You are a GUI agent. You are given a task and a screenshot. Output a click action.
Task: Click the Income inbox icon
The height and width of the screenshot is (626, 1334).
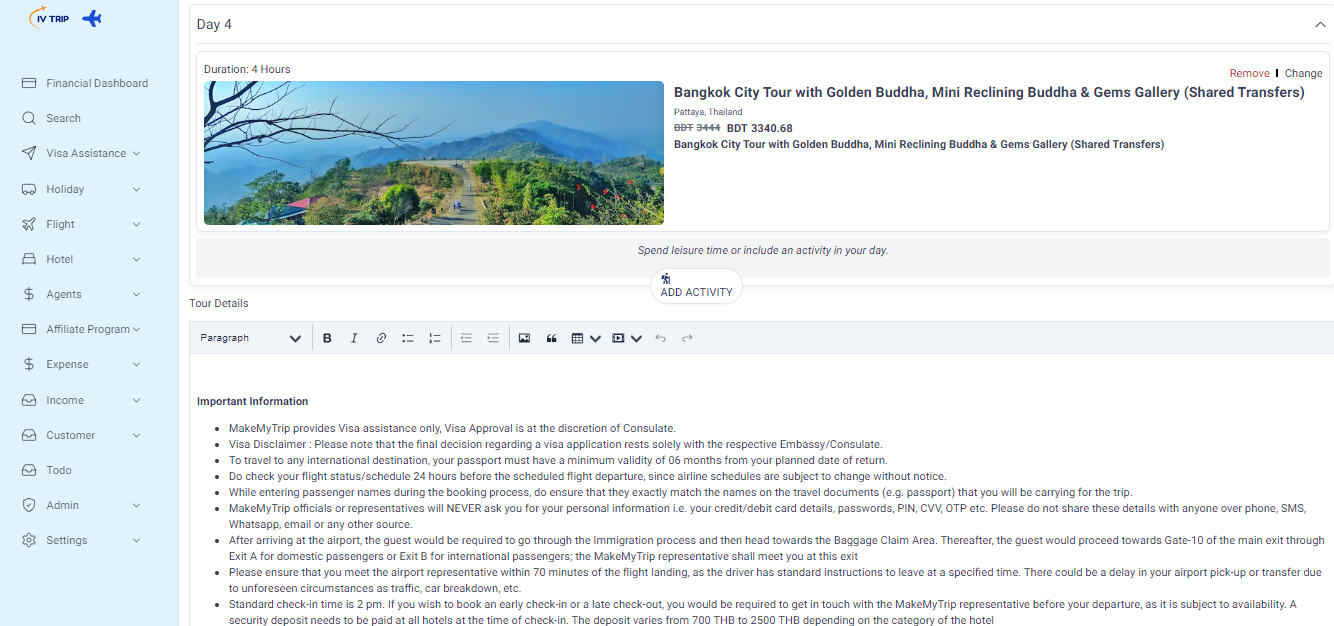[x=29, y=400]
